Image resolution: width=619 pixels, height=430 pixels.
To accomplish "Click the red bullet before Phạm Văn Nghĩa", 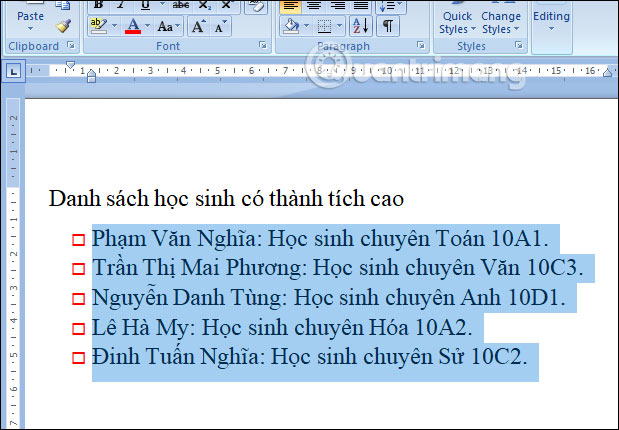I will [79, 240].
